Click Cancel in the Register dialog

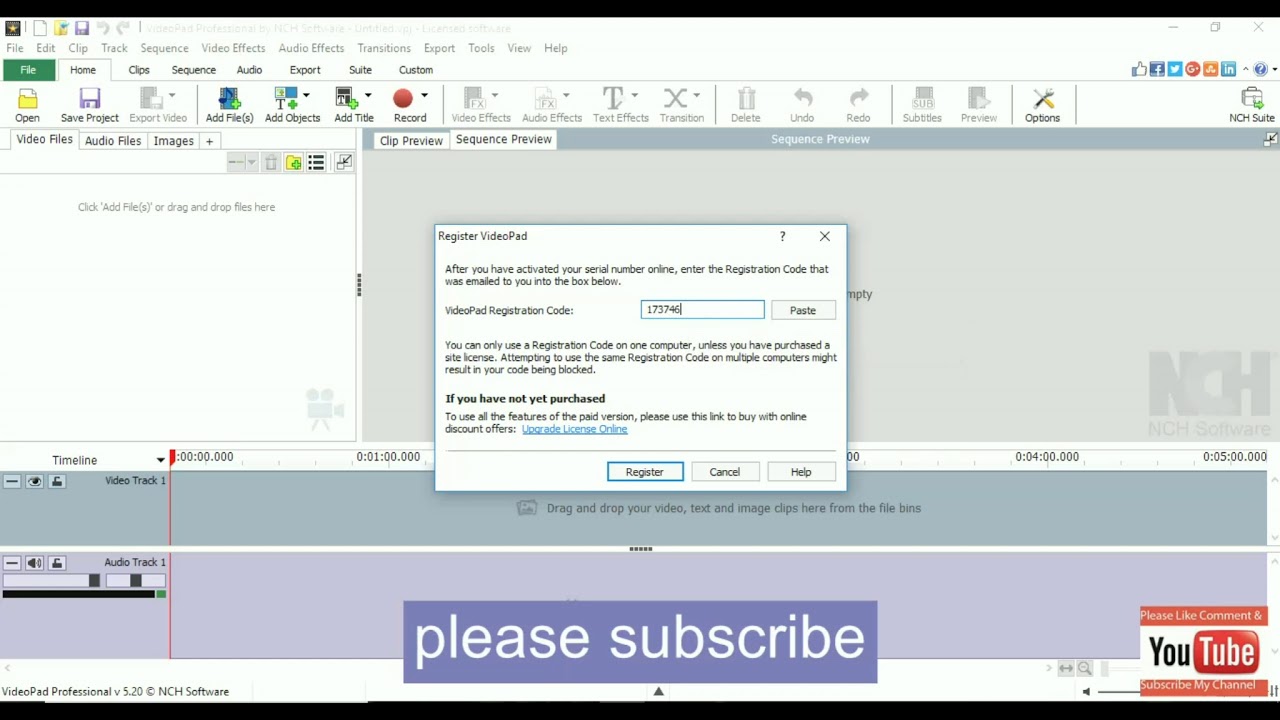pyautogui.click(x=725, y=472)
